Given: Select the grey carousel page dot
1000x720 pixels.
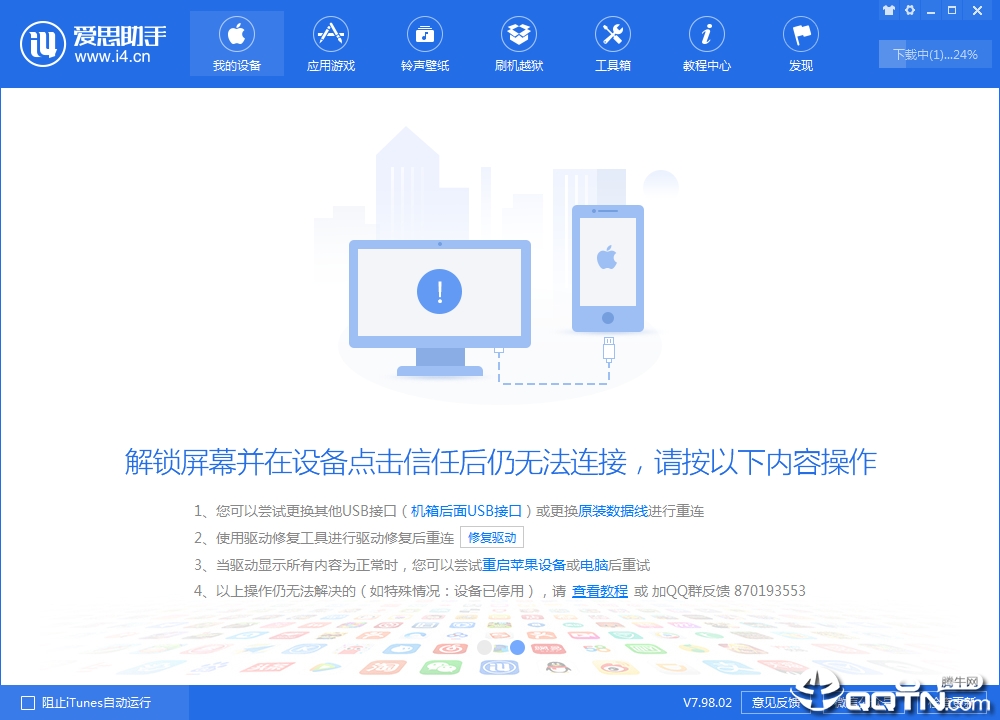Looking at the screenshot, I should point(485,647).
